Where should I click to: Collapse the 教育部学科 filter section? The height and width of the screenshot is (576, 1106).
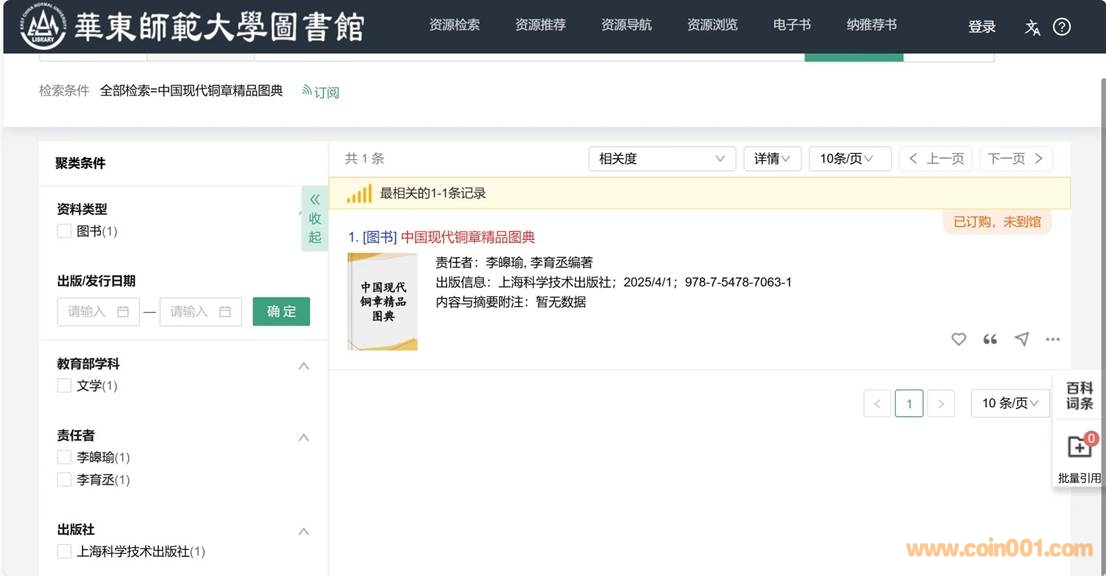(x=304, y=366)
